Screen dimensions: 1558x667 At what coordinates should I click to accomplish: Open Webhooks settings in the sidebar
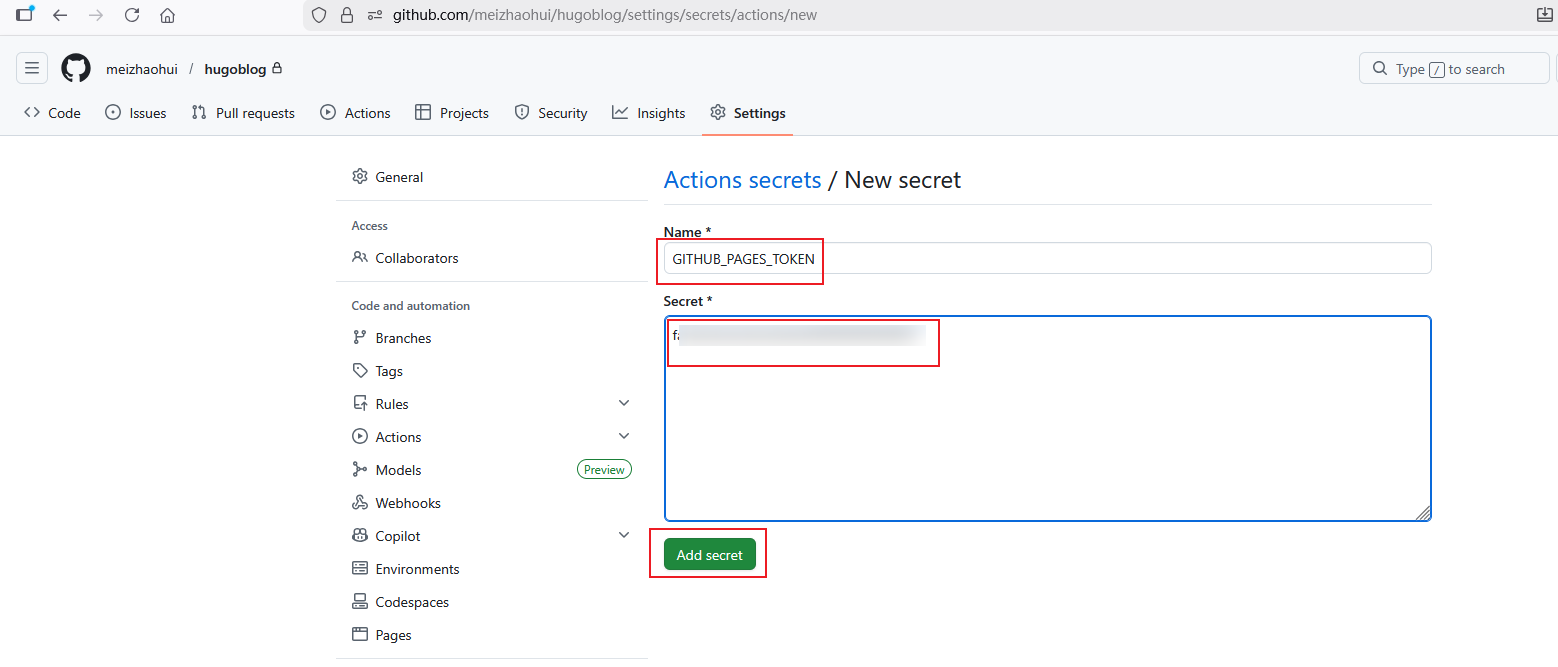[407, 503]
